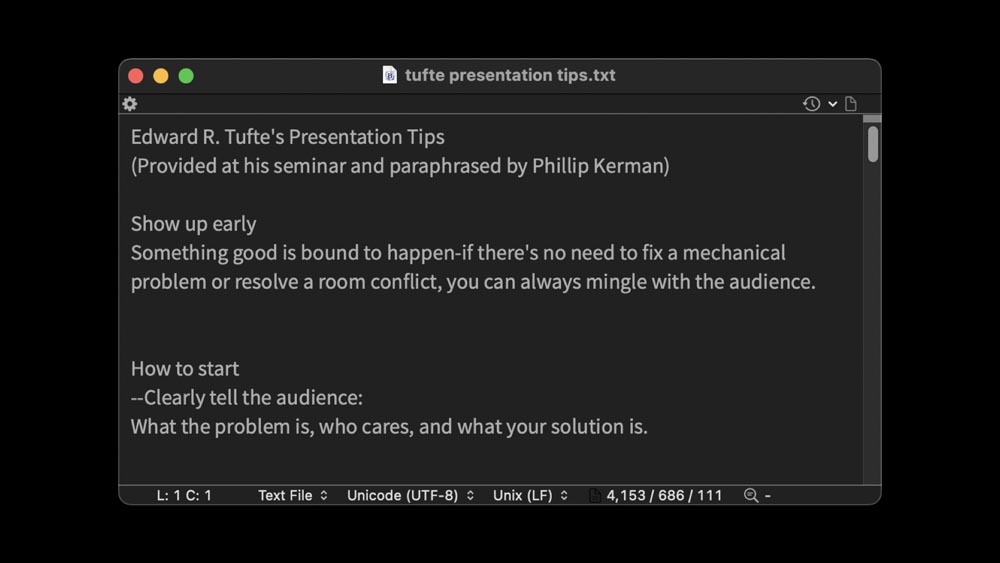
Task: Click the L: 1 C: 1 cursor position indicator
Action: tap(184, 495)
